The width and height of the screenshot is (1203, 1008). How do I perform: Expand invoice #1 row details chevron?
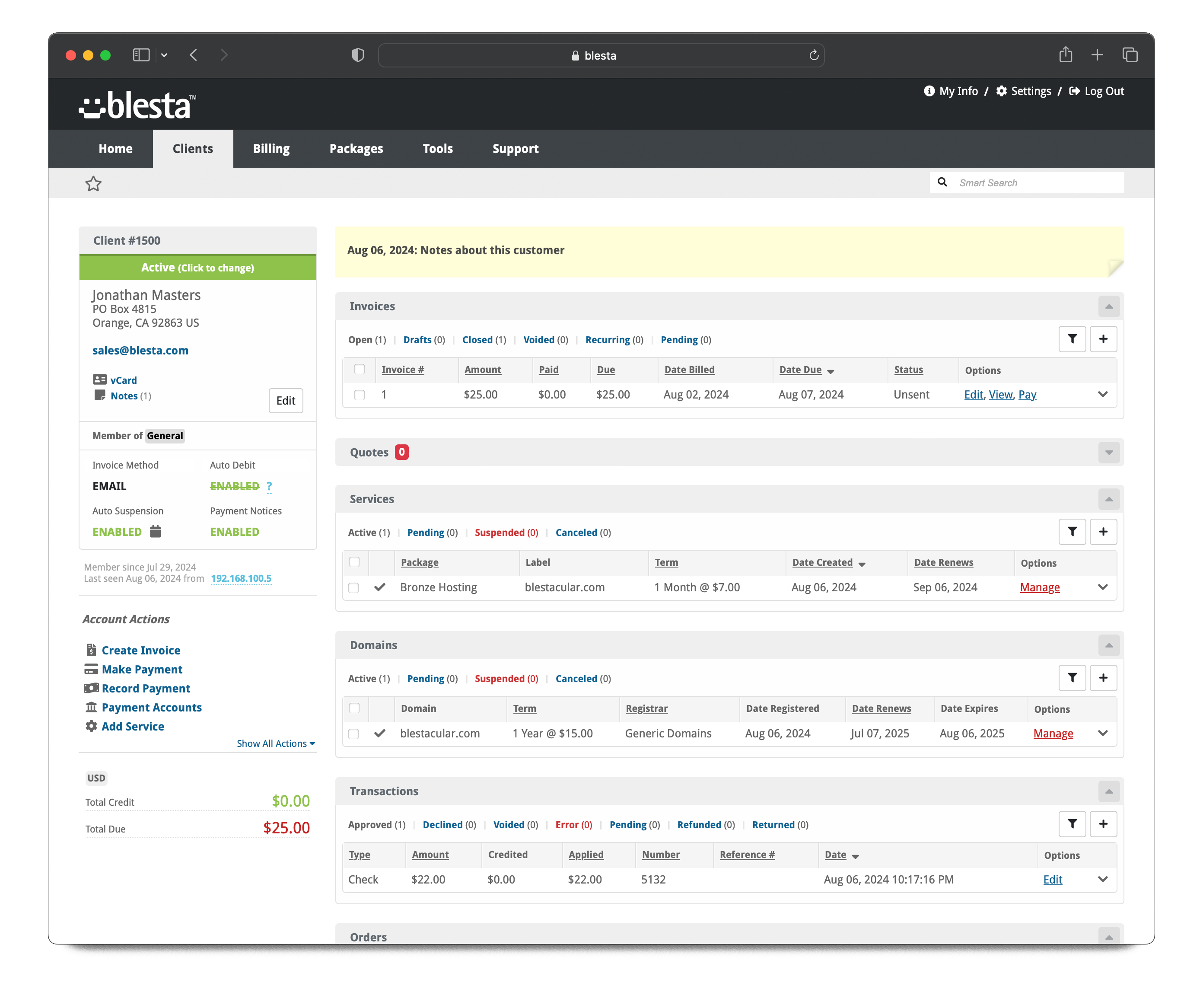point(1103,394)
